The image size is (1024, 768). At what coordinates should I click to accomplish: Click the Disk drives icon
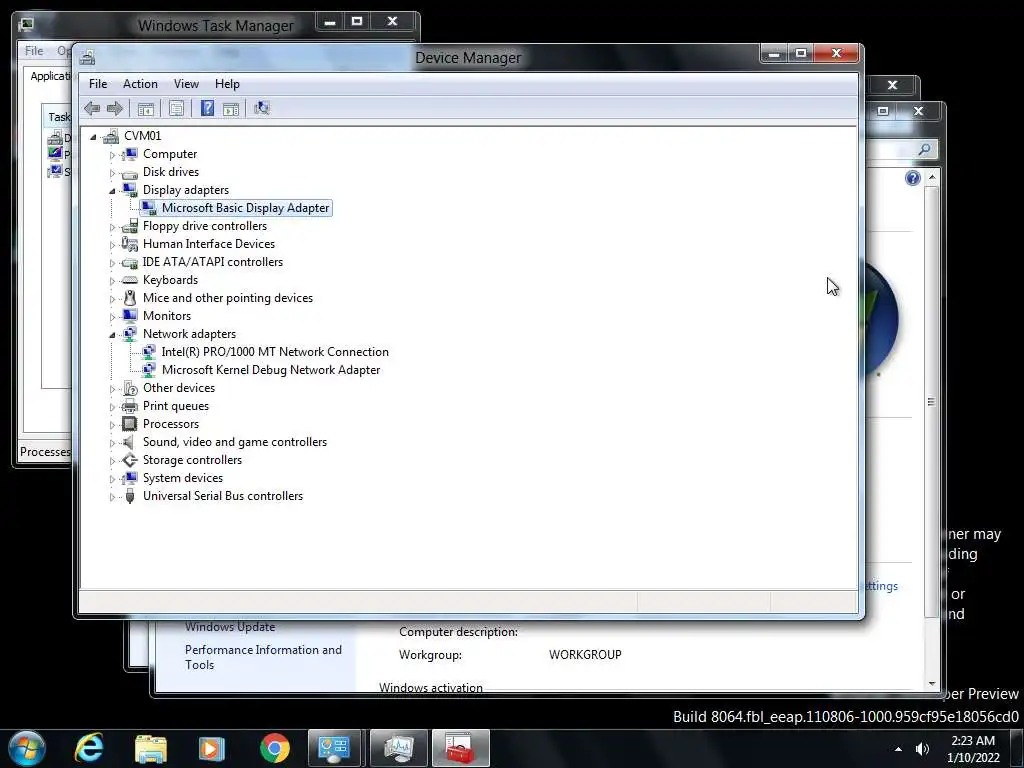tap(130, 173)
